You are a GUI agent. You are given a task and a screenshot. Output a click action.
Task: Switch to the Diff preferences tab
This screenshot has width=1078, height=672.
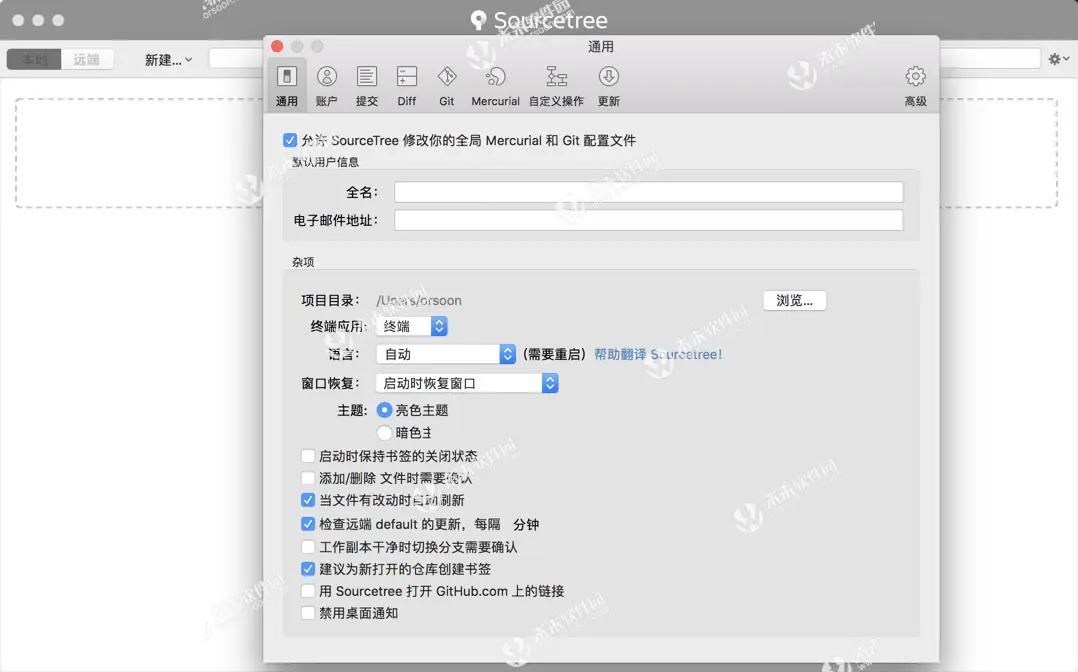[406, 86]
